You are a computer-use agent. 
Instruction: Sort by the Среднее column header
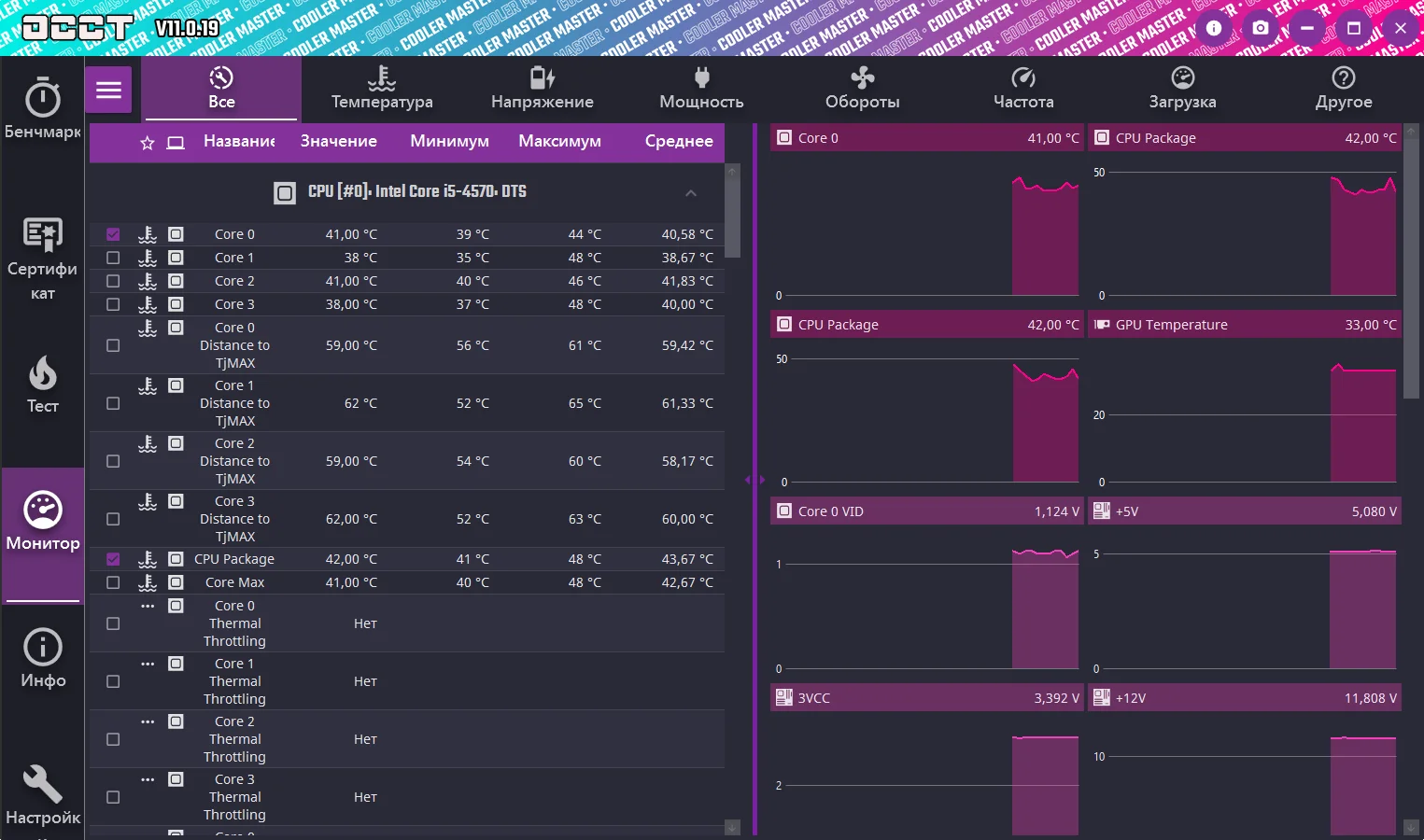click(x=679, y=142)
